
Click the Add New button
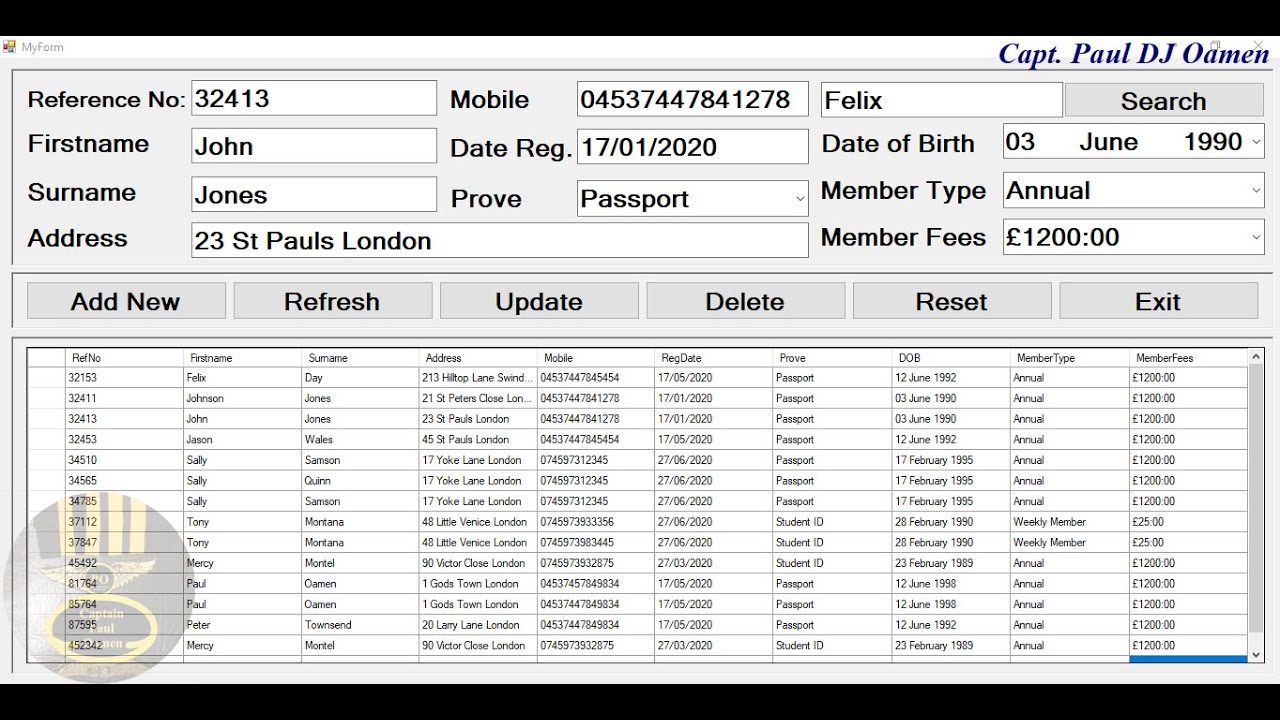[x=126, y=301]
